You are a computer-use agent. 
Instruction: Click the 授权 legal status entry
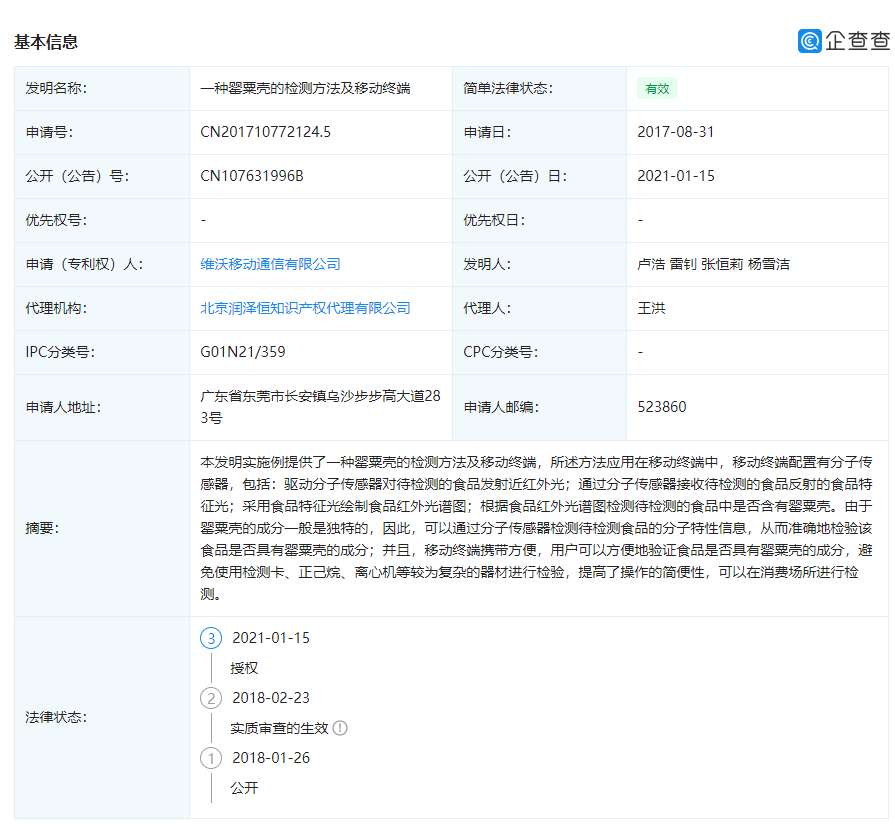[244, 668]
